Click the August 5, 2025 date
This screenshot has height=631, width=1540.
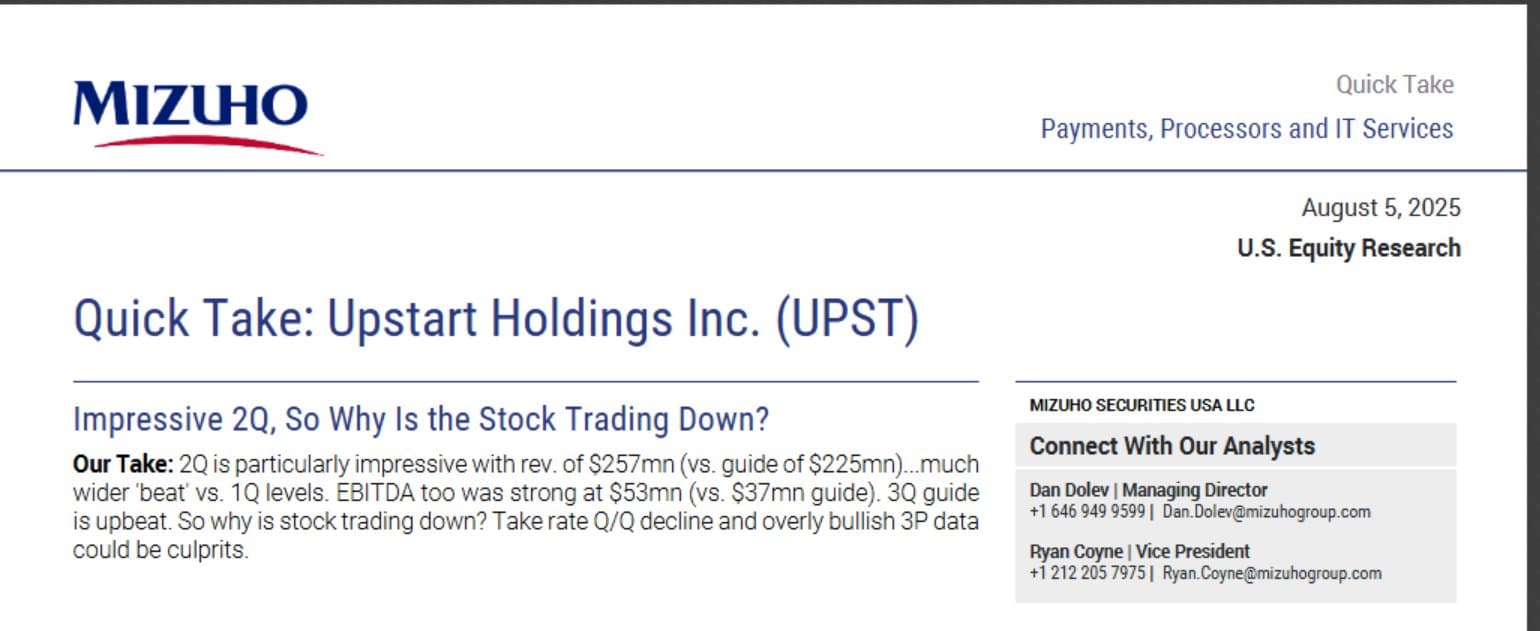coord(1380,208)
